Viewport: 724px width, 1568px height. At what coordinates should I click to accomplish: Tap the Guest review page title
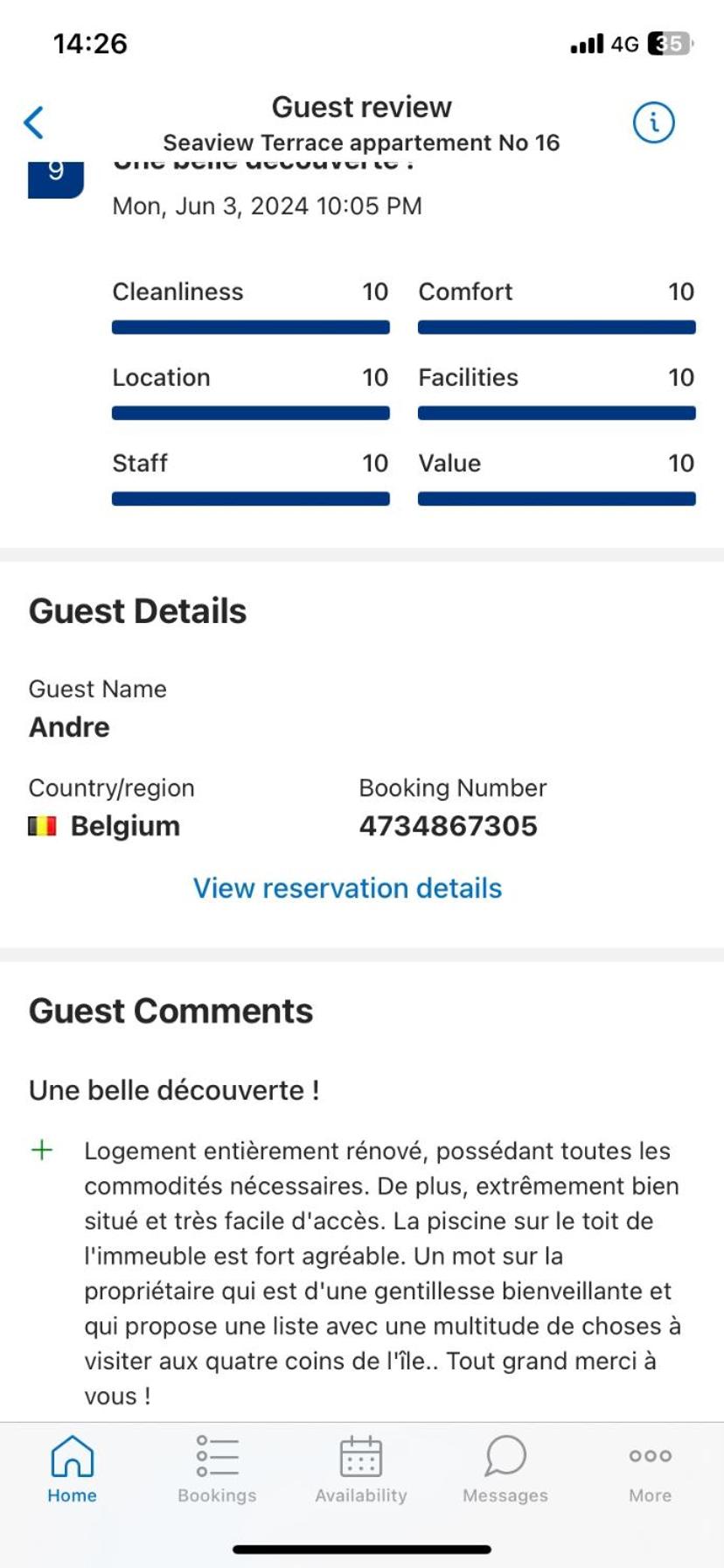362,107
